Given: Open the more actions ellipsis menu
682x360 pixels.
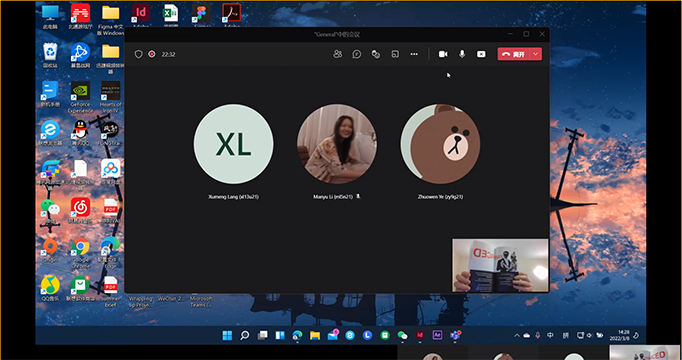Looking at the screenshot, I should 414,54.
